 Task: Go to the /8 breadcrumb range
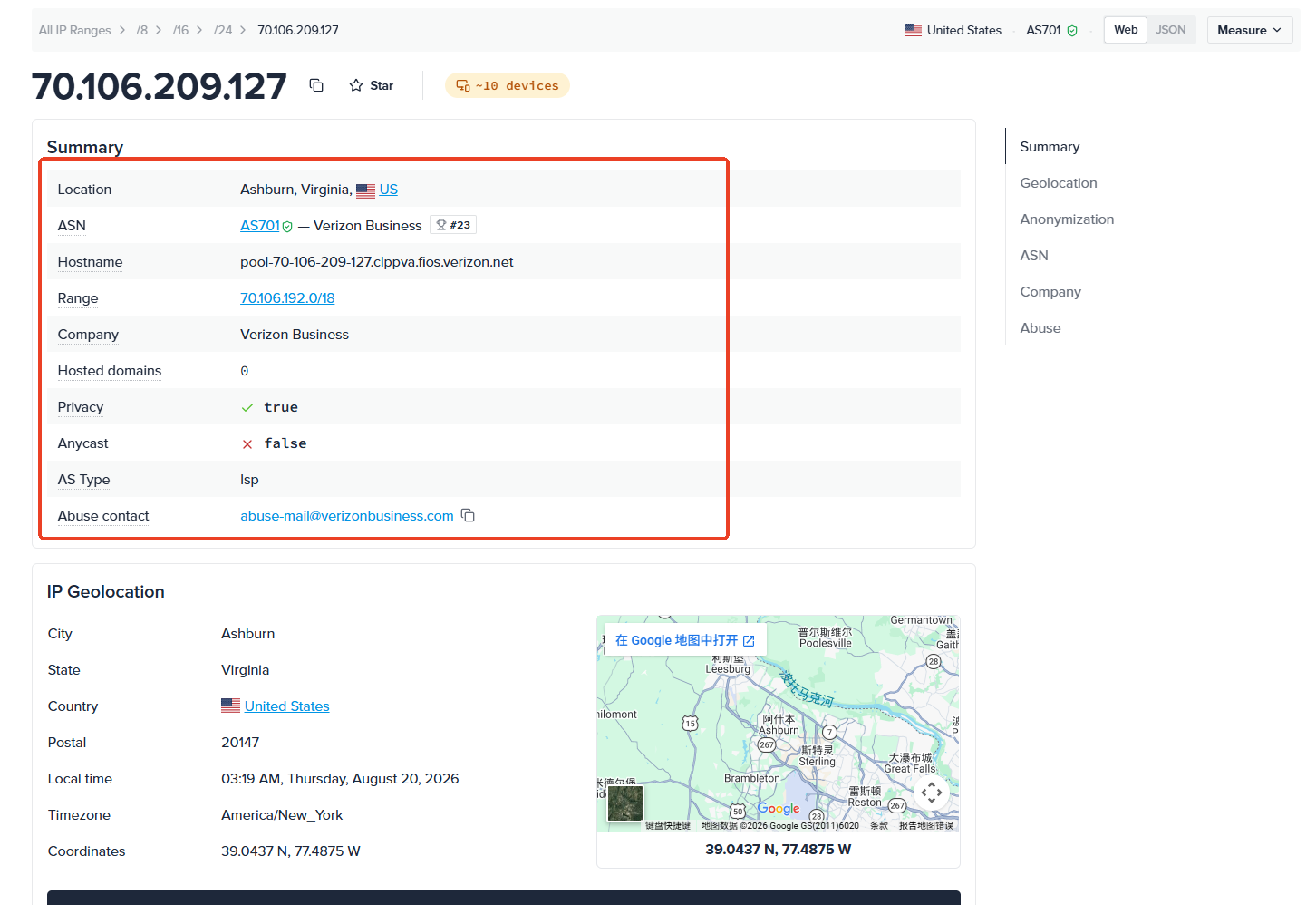[142, 30]
